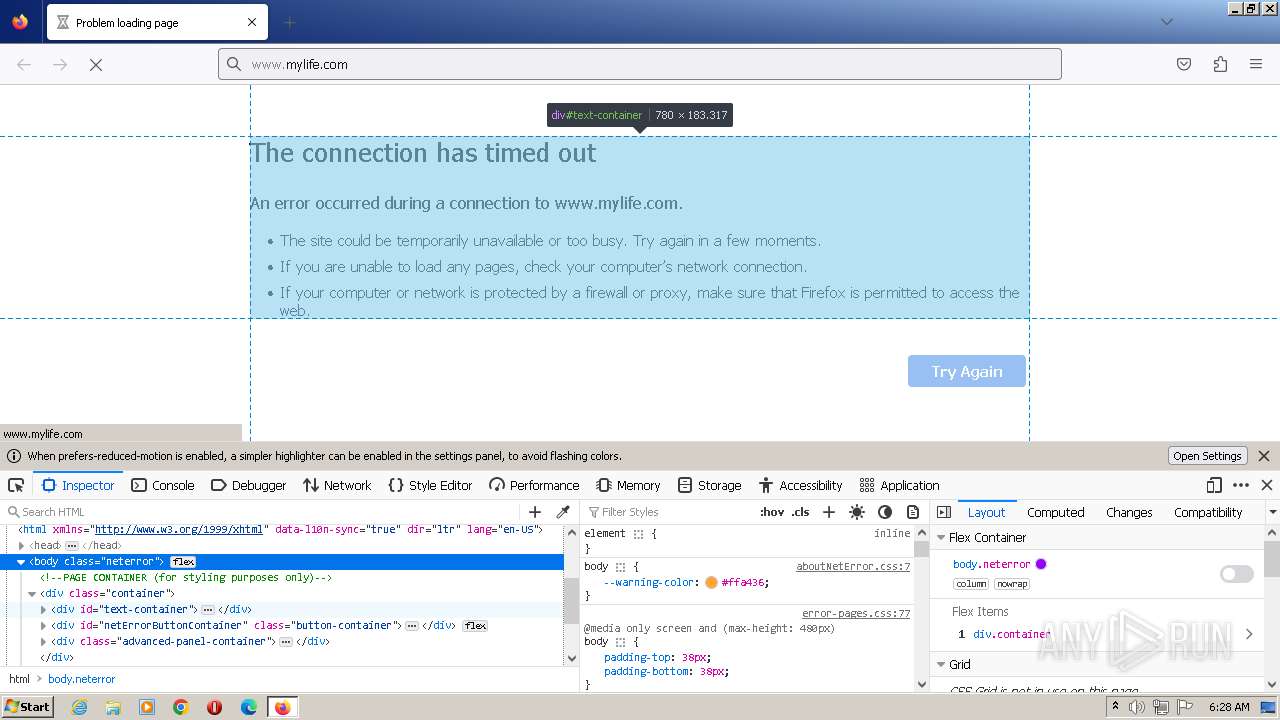Open the Network tab
Viewport: 1280px width, 720px height.
(x=337, y=485)
